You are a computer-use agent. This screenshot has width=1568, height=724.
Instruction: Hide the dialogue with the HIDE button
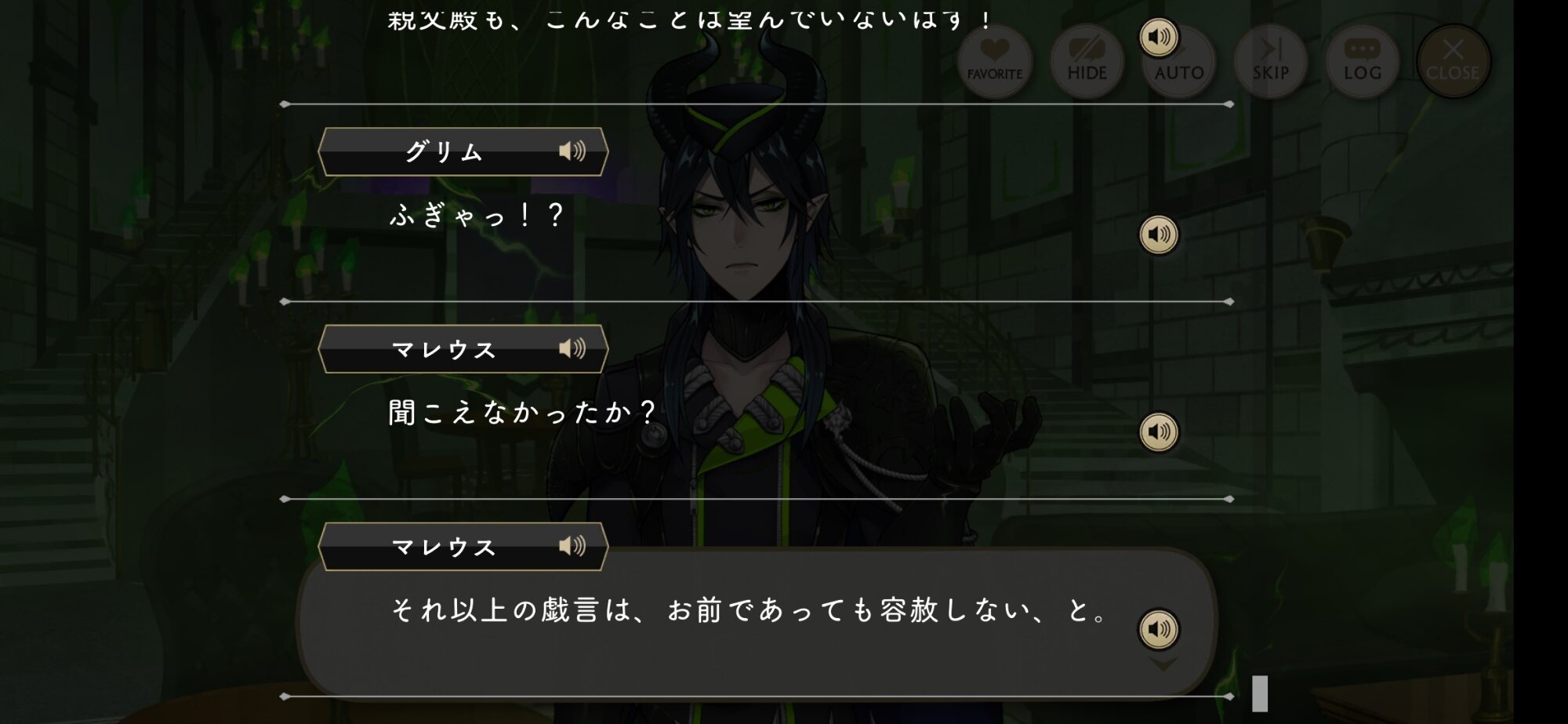point(1087,61)
